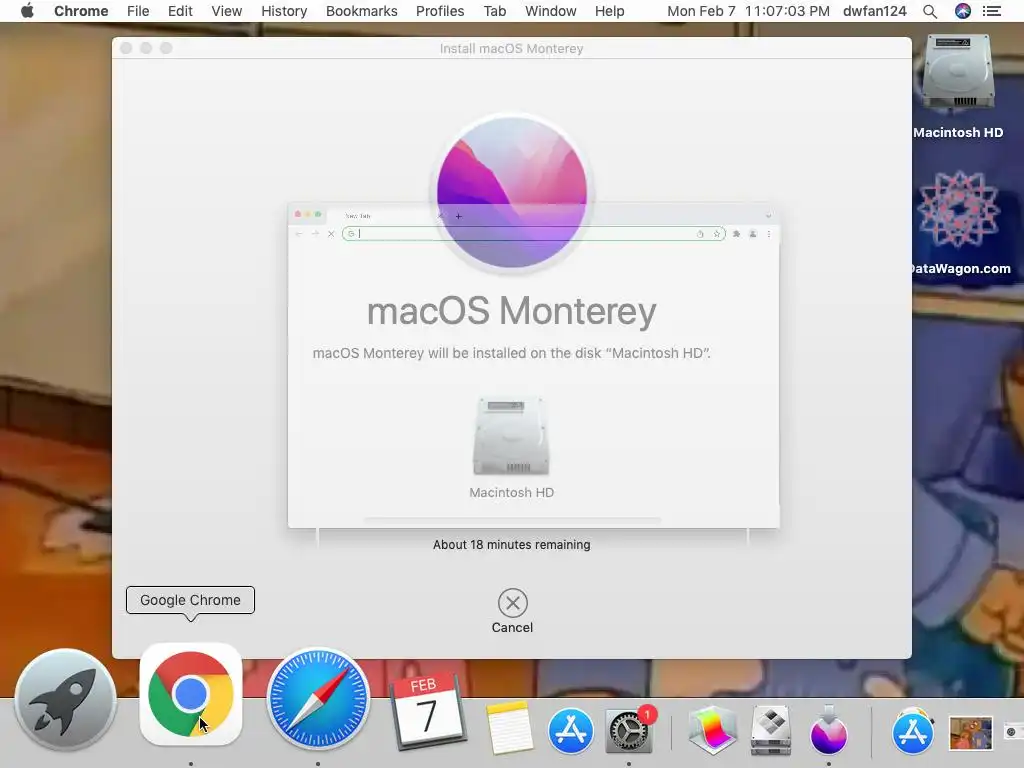1024x768 pixels.
Task: Open Chrome's Extensions puzzle icon
Action: point(737,234)
